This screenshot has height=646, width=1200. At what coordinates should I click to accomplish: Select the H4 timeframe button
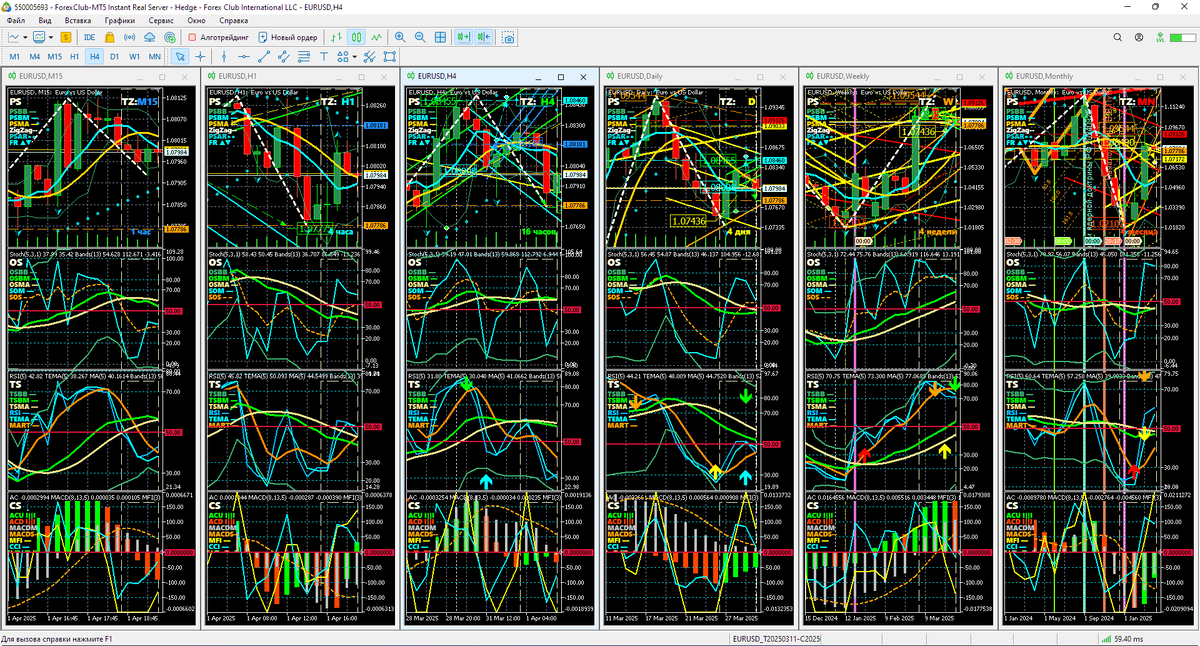(95, 57)
